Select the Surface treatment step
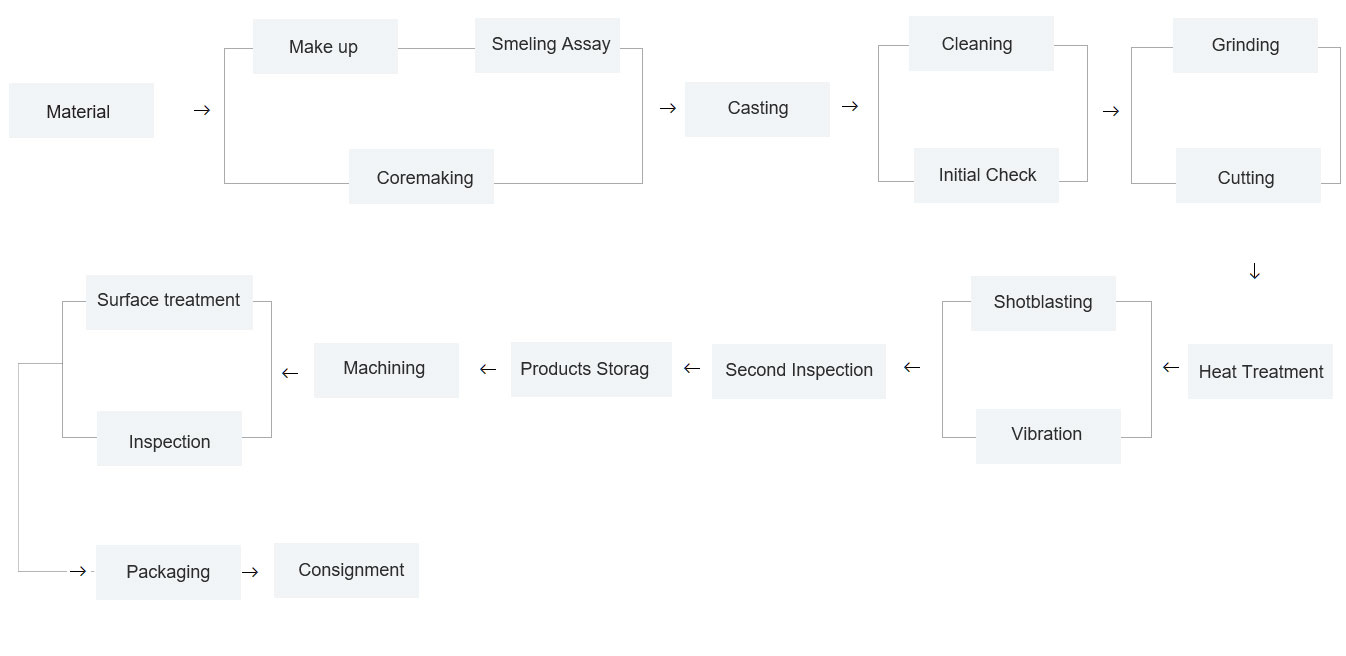The height and width of the screenshot is (656, 1346). (x=169, y=302)
